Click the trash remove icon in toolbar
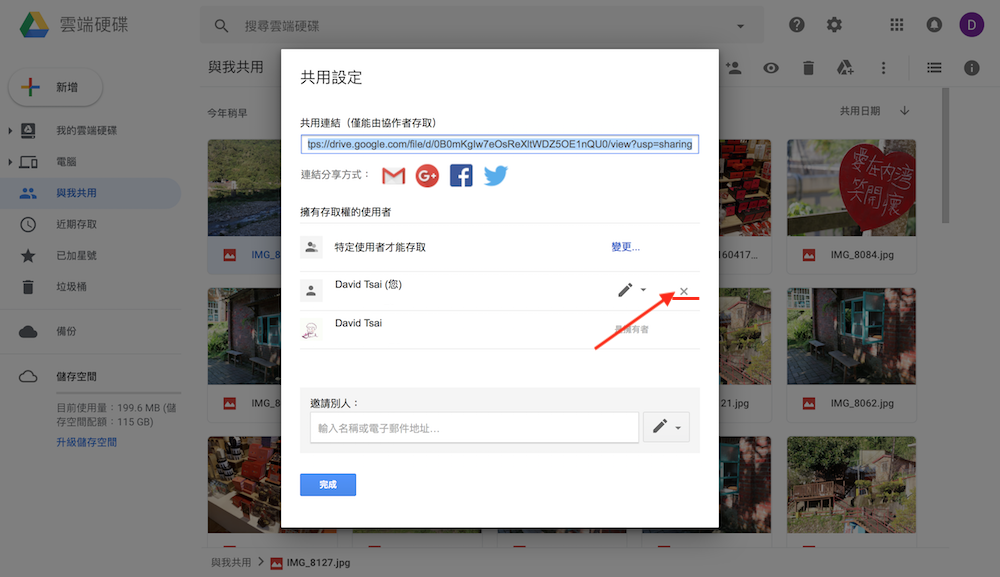 808,68
